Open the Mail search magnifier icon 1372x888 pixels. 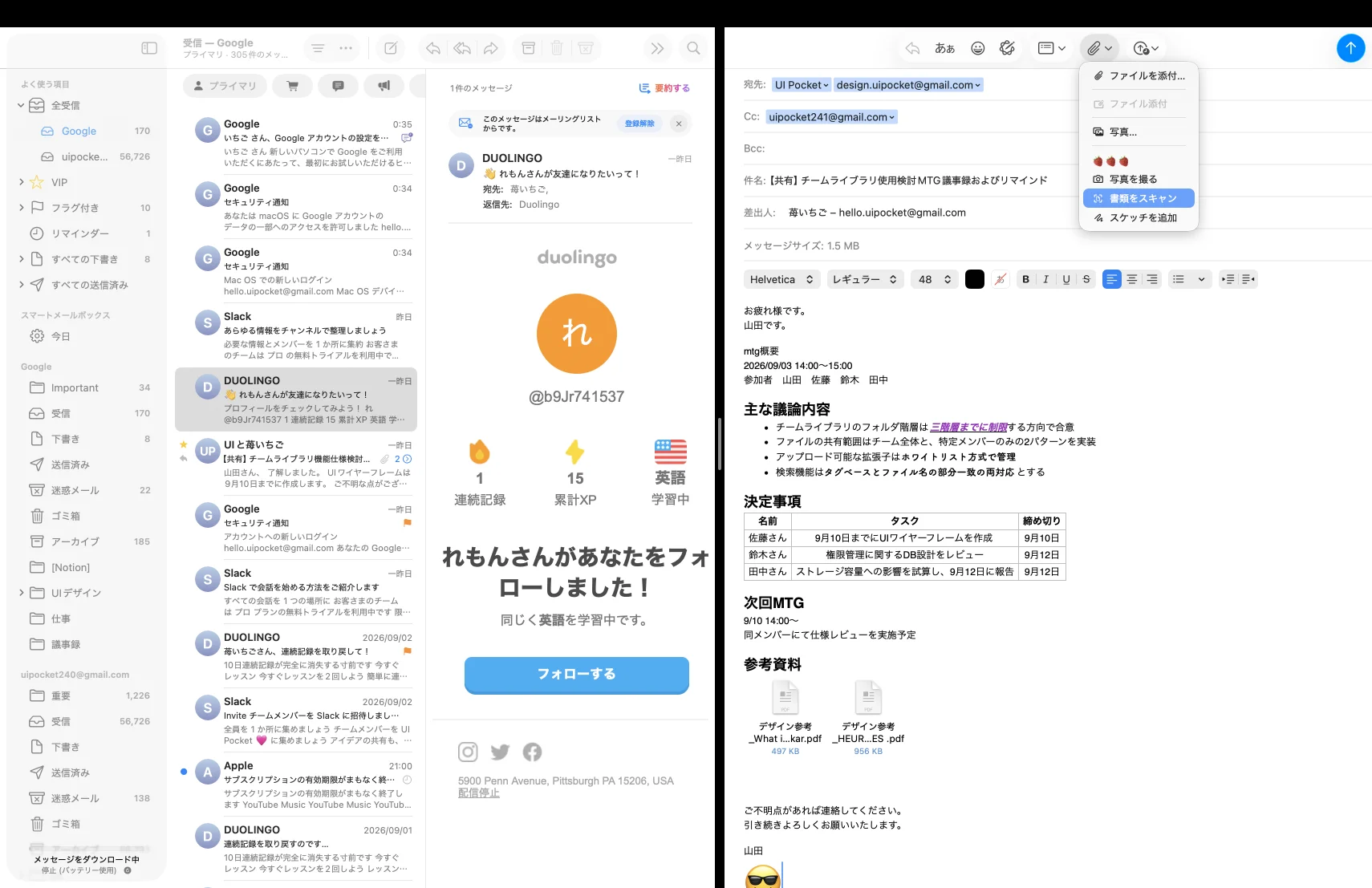click(693, 48)
